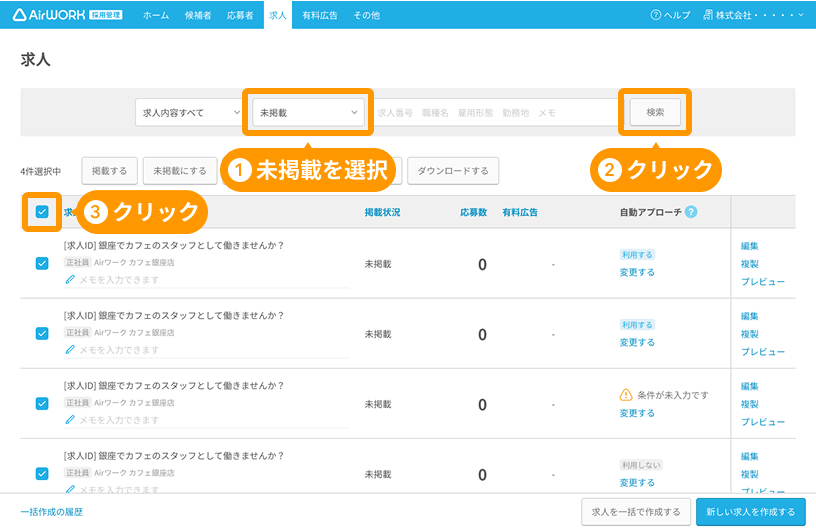Image resolution: width=816 pixels, height=531 pixels.
Task: Click 複製 in the first job row
Action: 750,264
